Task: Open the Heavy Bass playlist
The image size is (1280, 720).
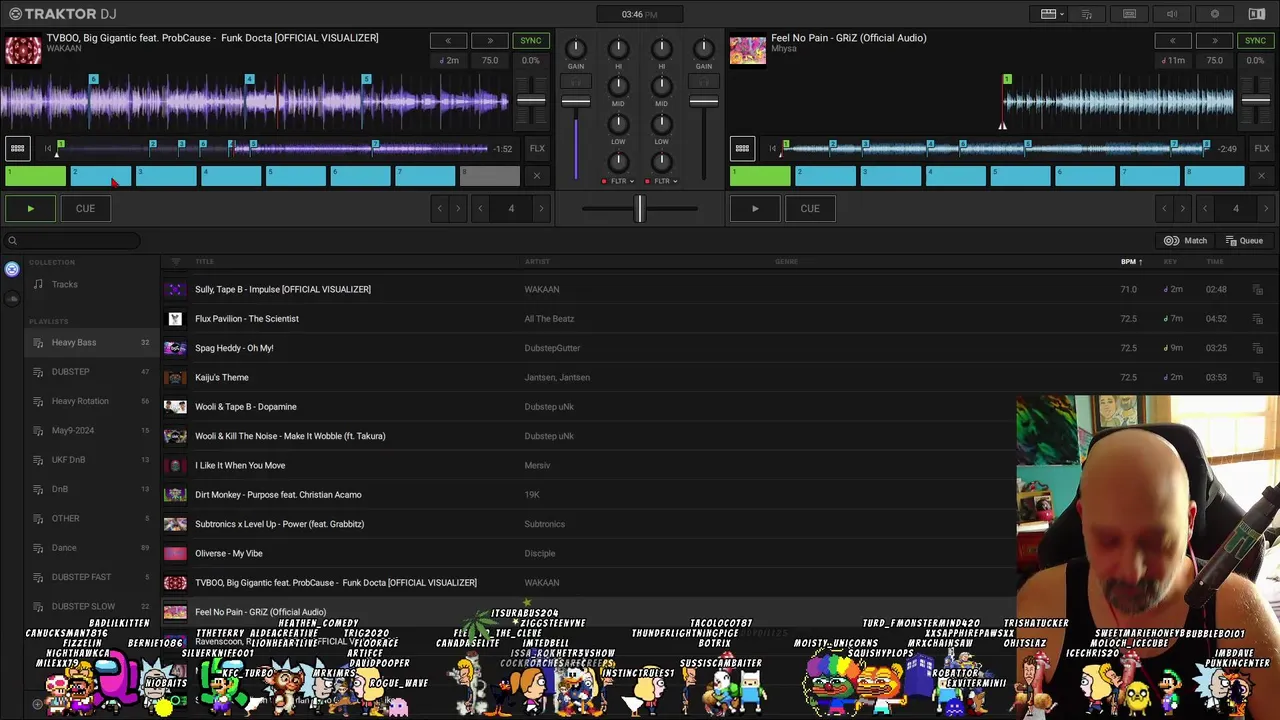Action: click(x=93, y=343)
